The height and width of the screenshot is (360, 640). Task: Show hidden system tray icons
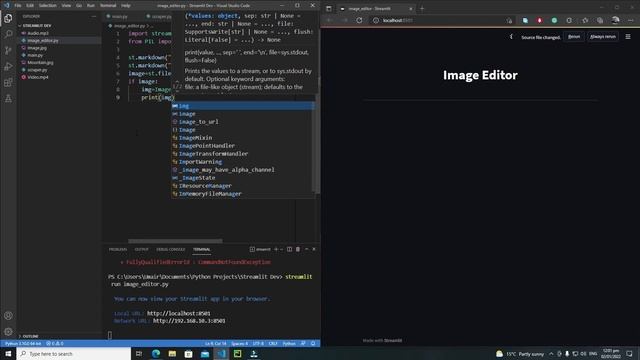click(x=551, y=353)
